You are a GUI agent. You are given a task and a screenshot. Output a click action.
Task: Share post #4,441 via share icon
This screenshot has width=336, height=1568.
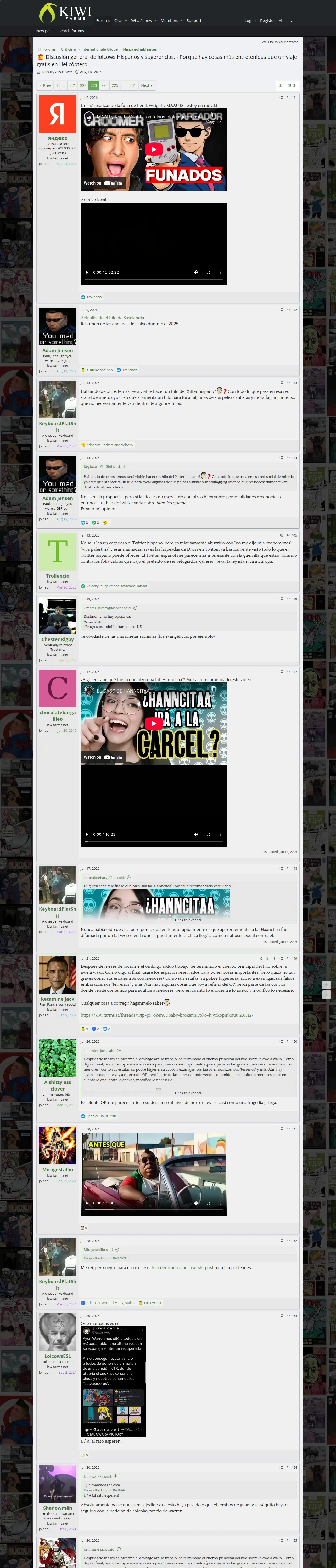281,97
